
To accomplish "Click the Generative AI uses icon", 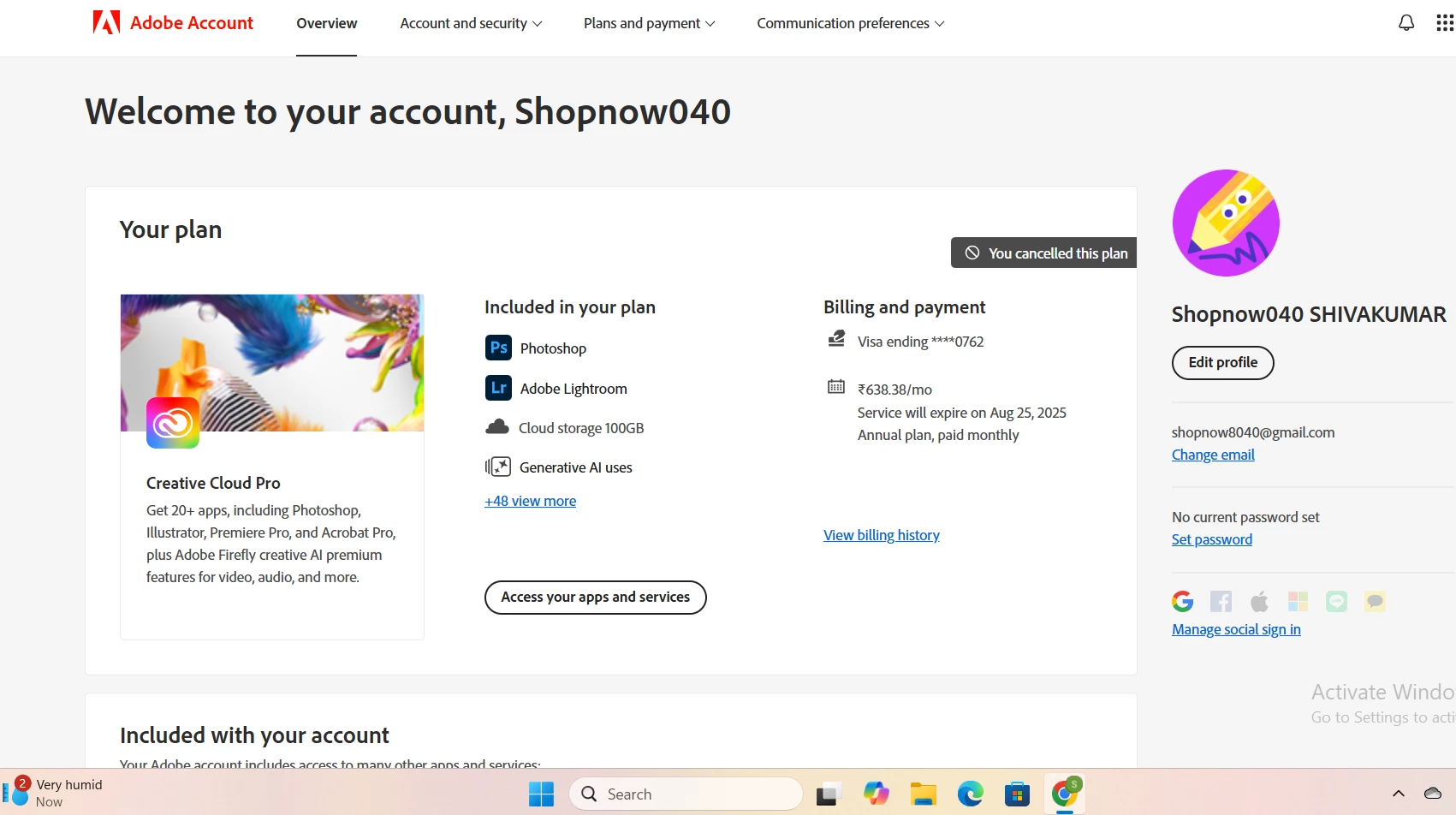I will click(498, 467).
